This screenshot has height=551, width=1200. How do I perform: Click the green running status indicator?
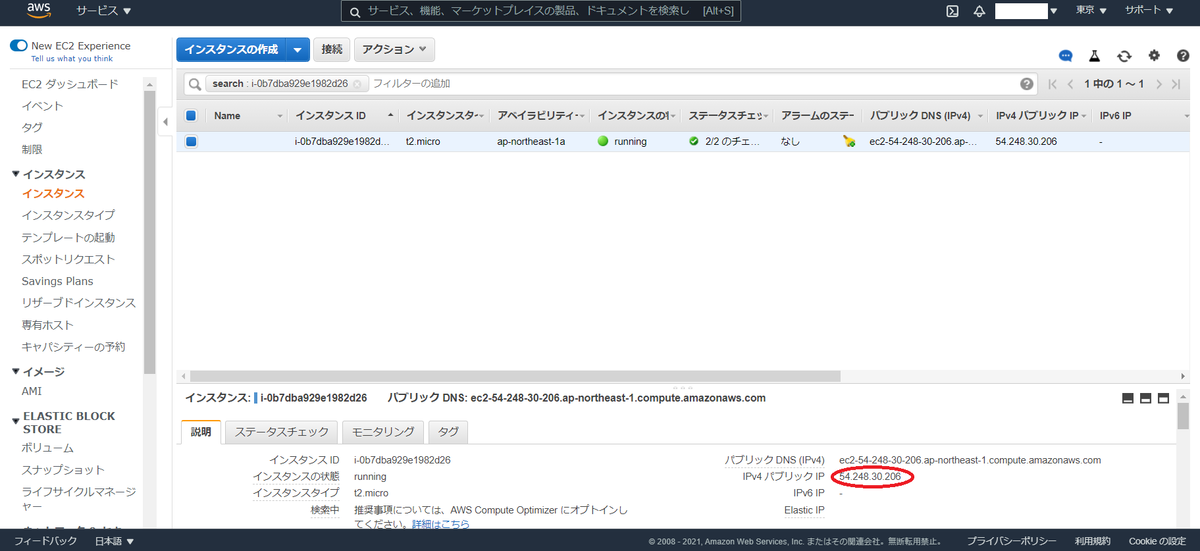click(603, 142)
